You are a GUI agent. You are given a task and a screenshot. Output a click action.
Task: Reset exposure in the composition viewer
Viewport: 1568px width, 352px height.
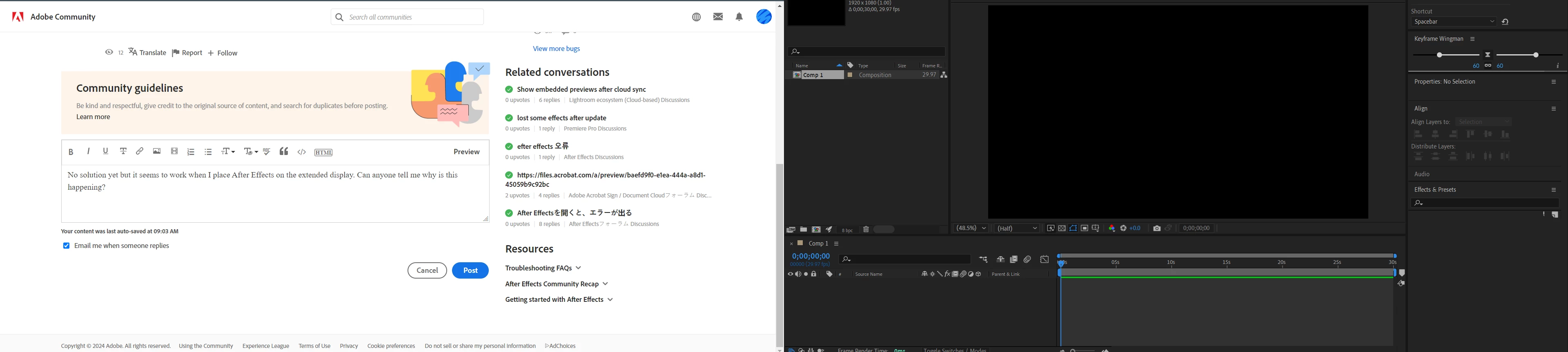coord(1124,228)
